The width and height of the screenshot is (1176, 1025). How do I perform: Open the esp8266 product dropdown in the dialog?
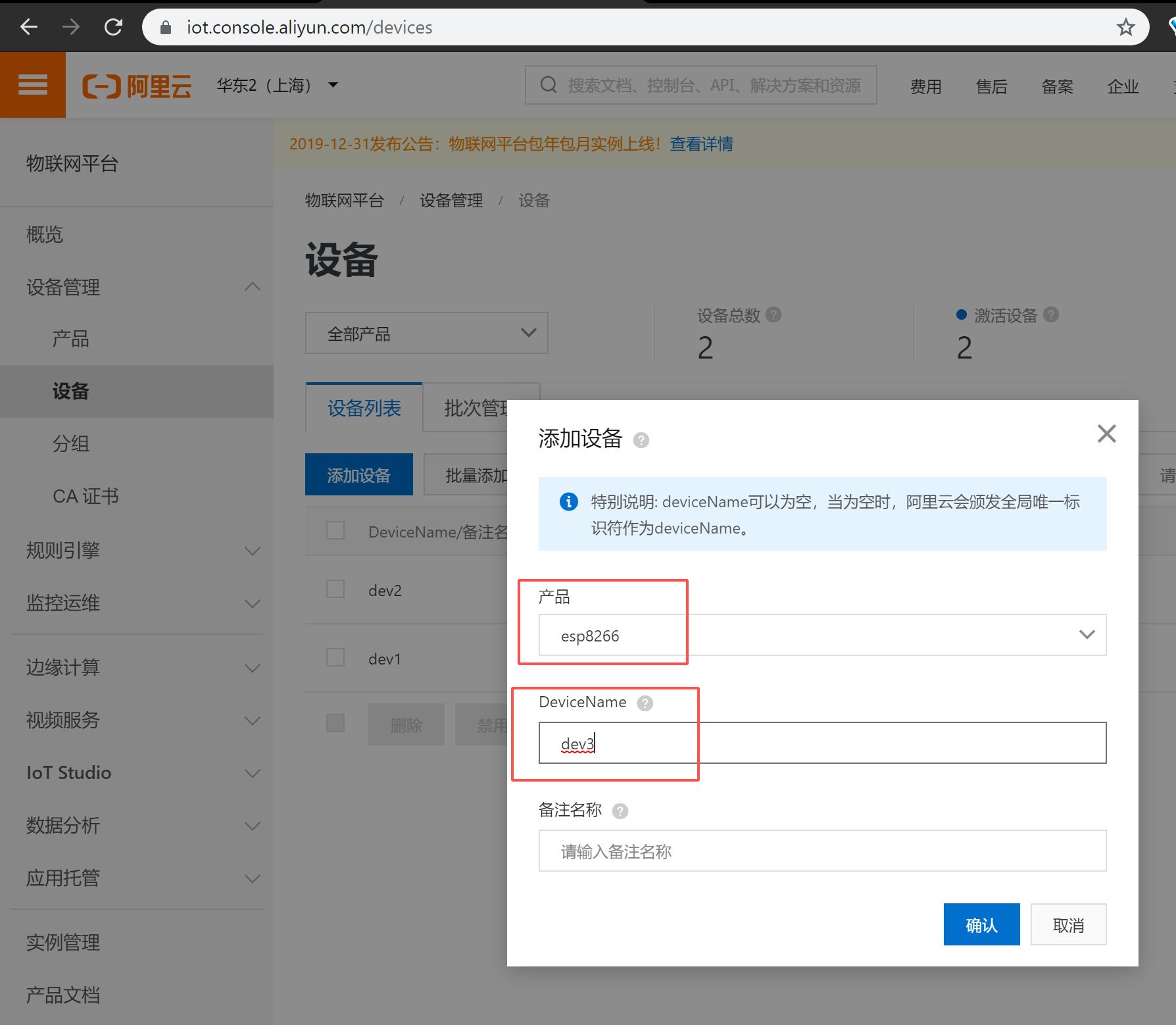point(1085,635)
